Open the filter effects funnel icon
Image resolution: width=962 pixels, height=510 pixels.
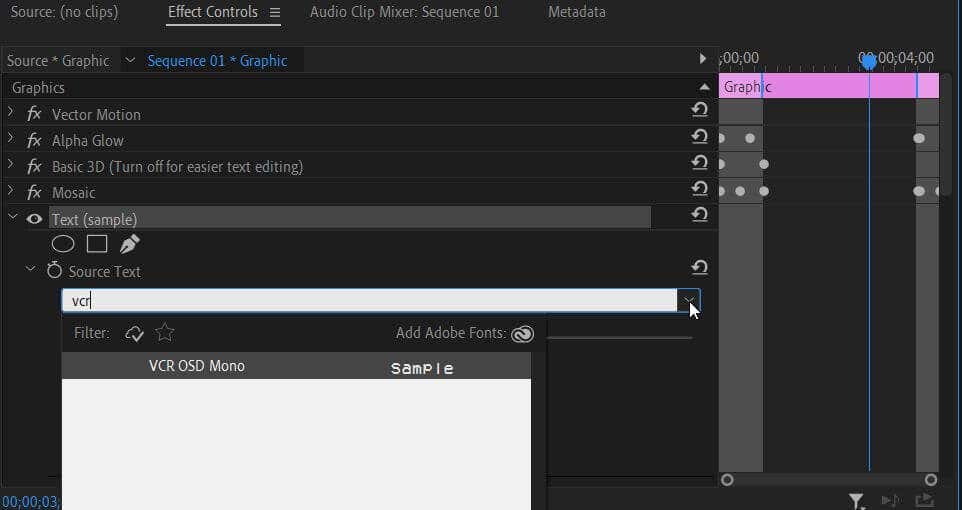[857, 500]
